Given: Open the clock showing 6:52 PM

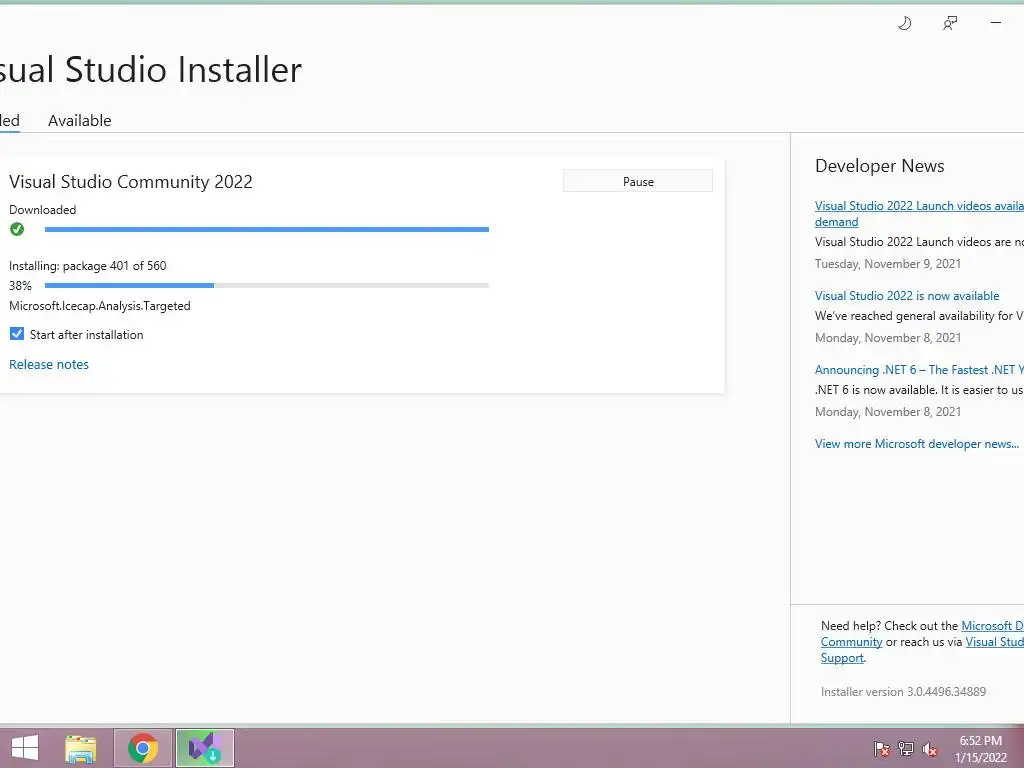Looking at the screenshot, I should pos(980,749).
